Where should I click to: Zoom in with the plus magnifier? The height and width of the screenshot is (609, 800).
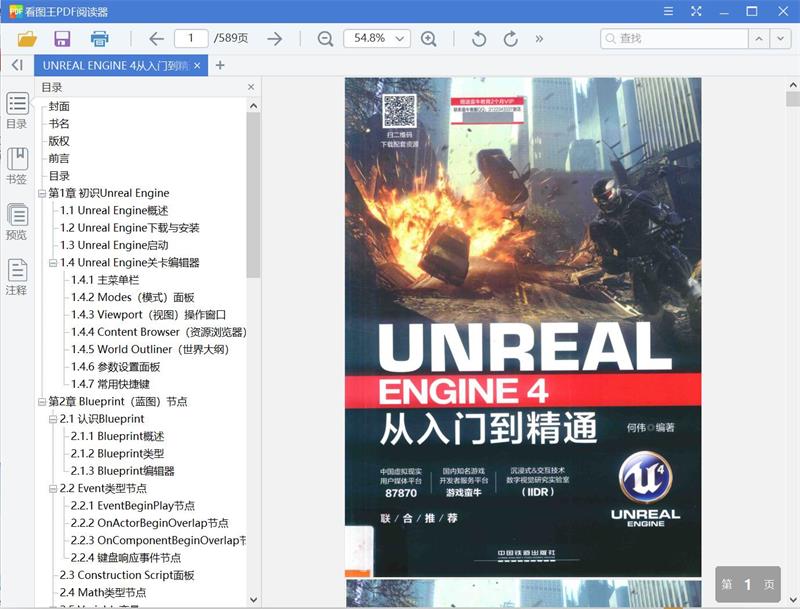[x=429, y=39]
